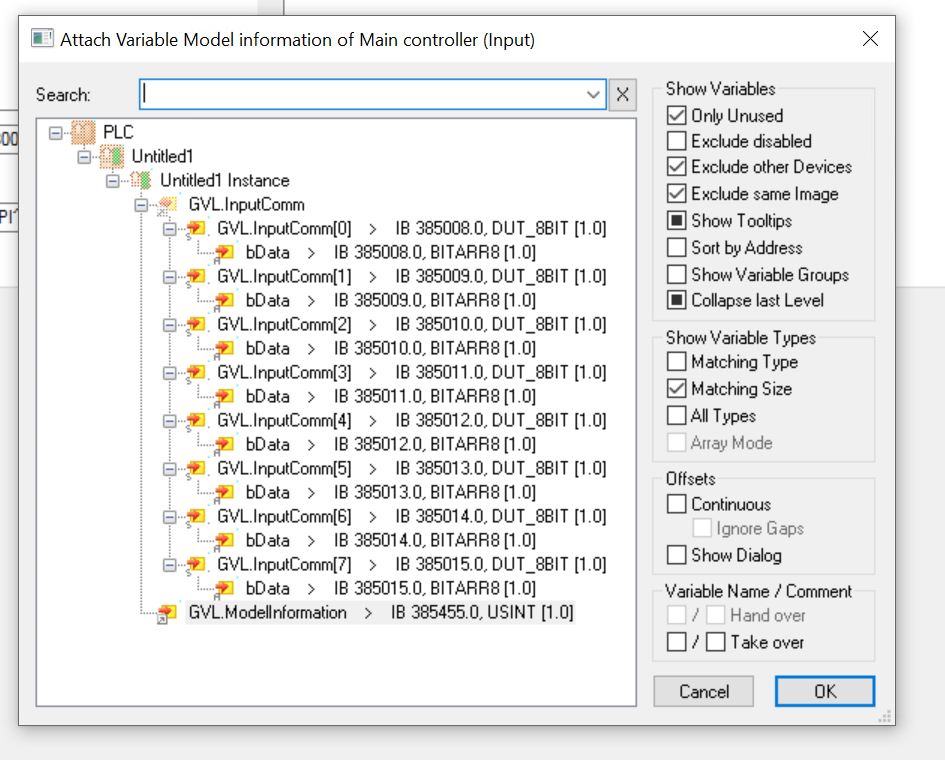
Task: Select the Untitled1 Instance label
Action: click(225, 181)
